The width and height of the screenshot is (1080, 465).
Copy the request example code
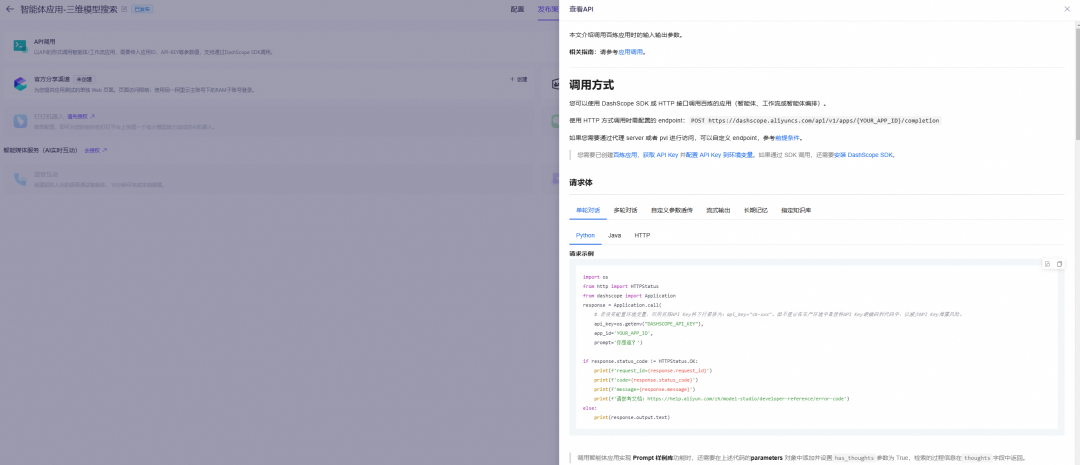click(1060, 264)
